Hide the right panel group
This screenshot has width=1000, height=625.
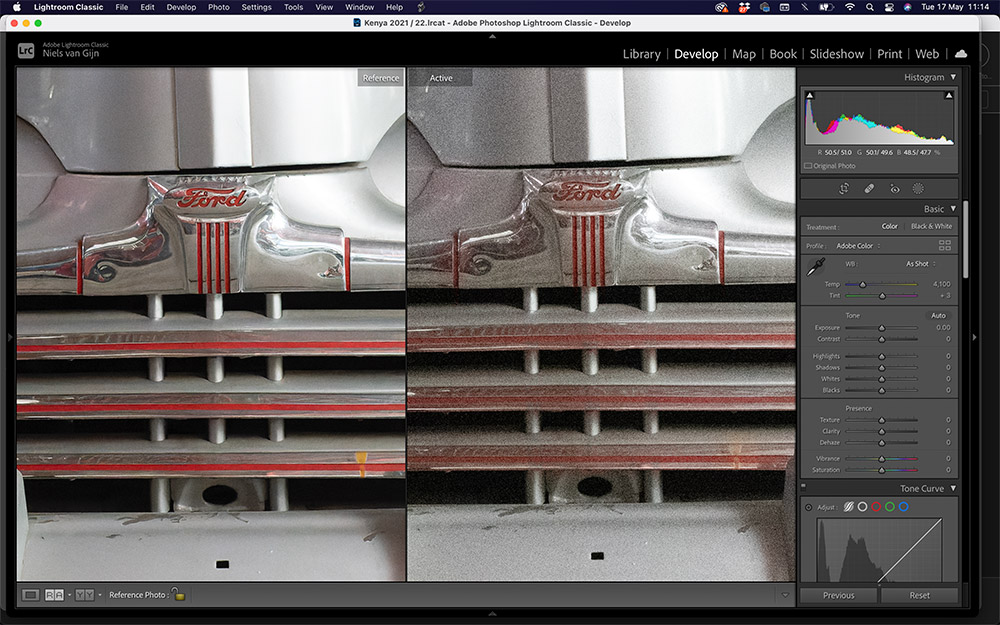tap(974, 337)
